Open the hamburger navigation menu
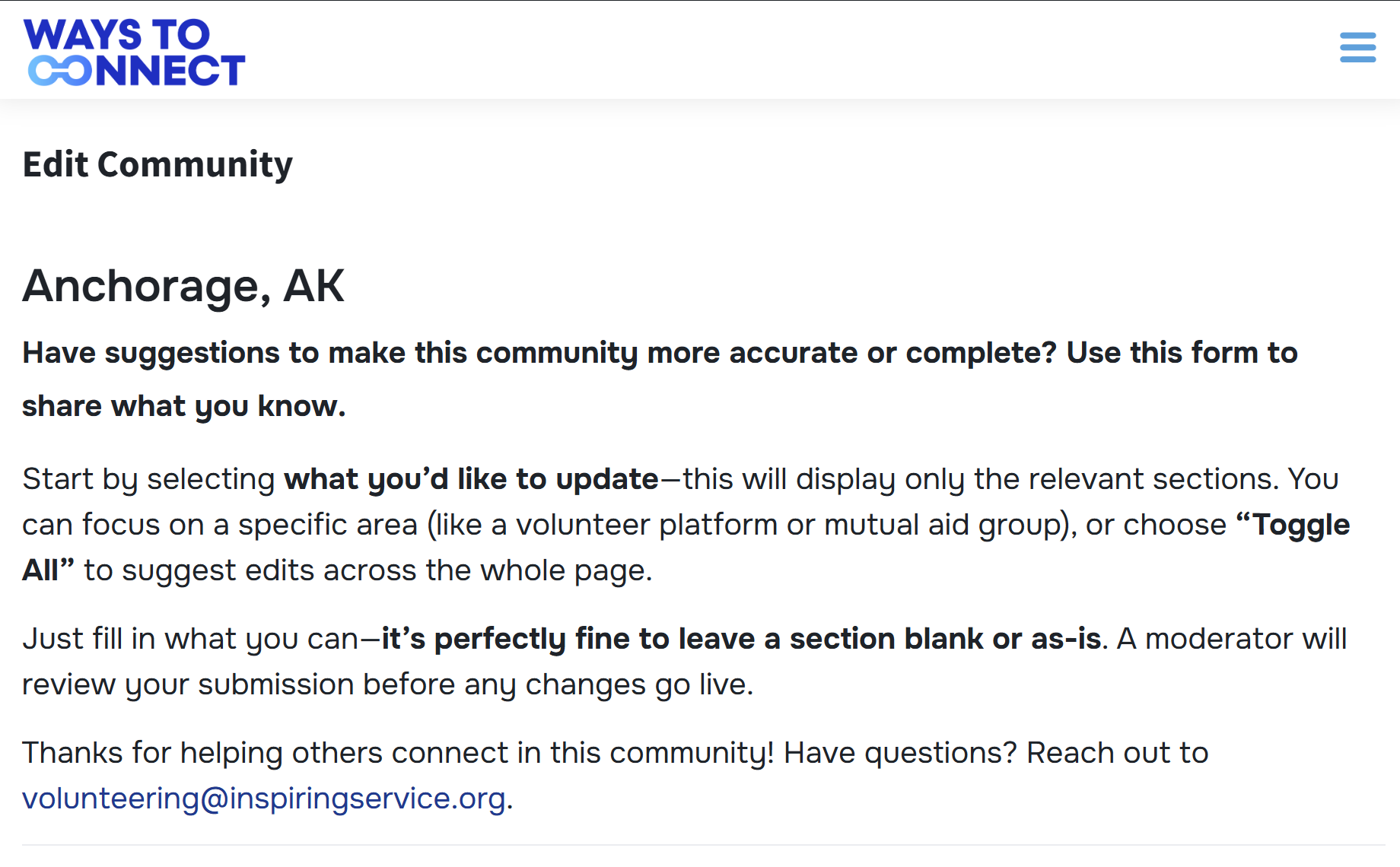The image size is (1400, 867). (1357, 47)
